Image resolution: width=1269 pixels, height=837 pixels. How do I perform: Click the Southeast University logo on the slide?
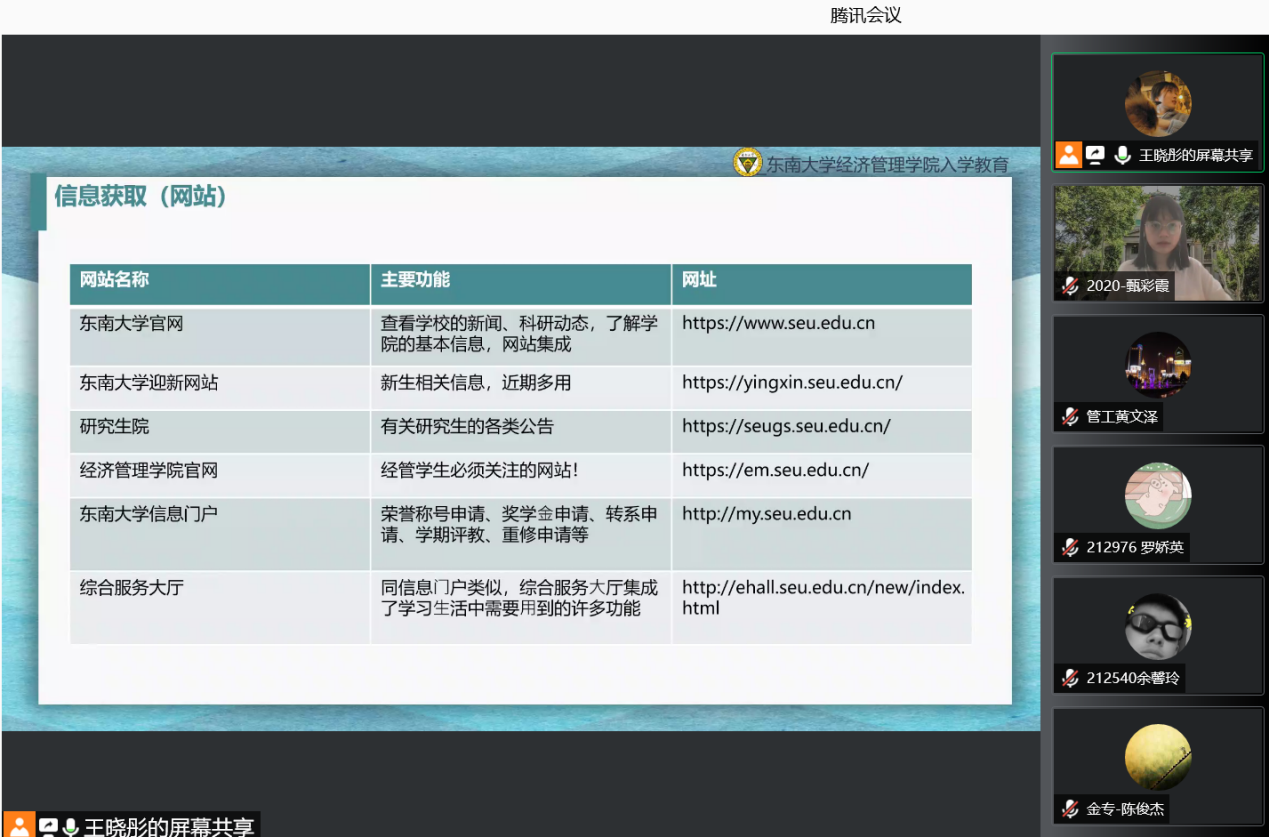coord(747,163)
